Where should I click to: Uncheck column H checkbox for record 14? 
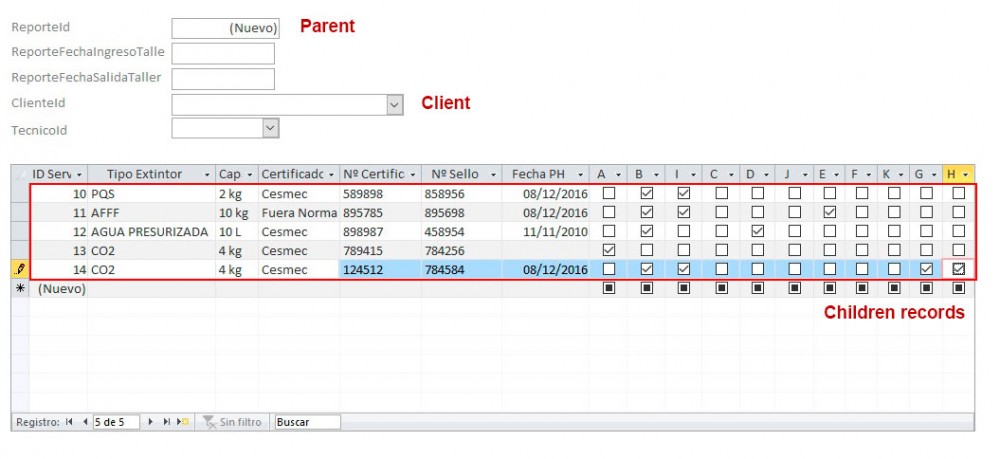(958, 269)
